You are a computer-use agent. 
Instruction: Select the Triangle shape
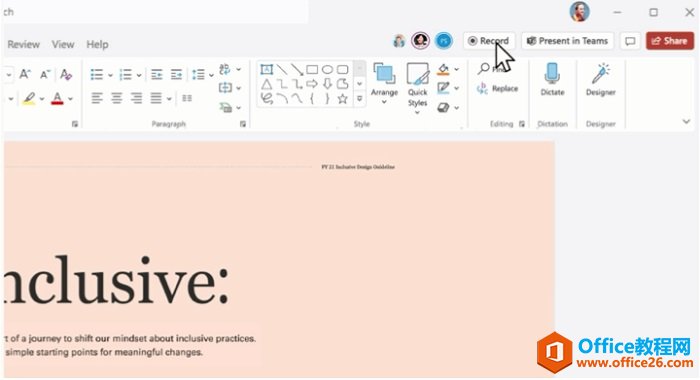pos(267,84)
